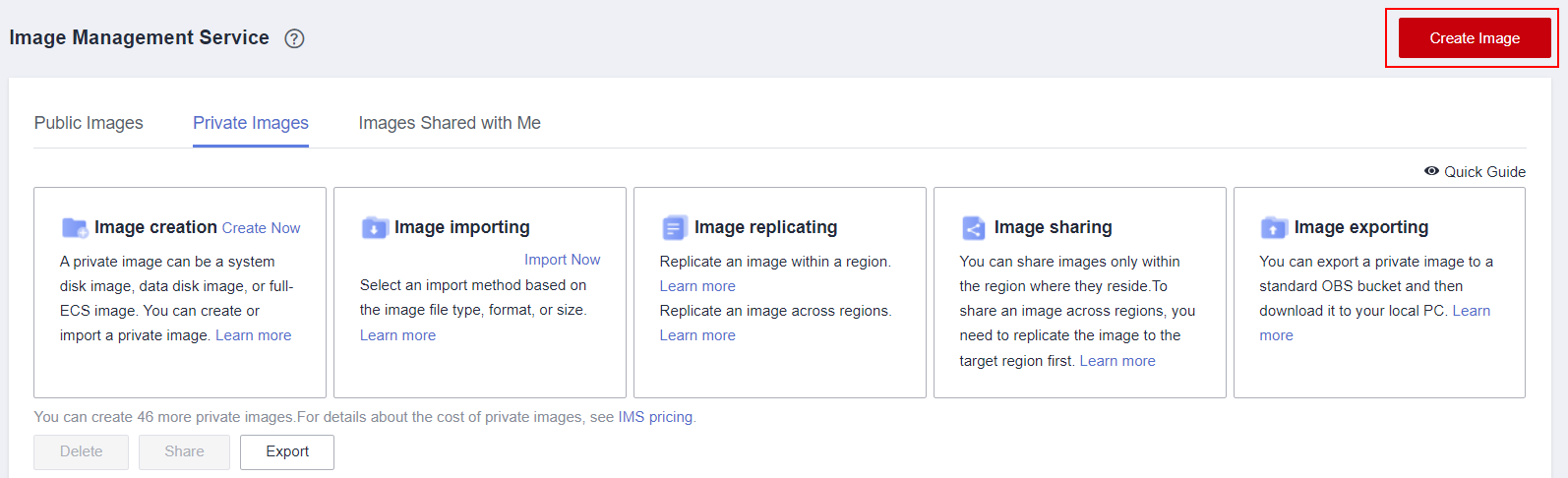This screenshot has height=478, width=1568.
Task: Click the Export button
Action: (287, 451)
